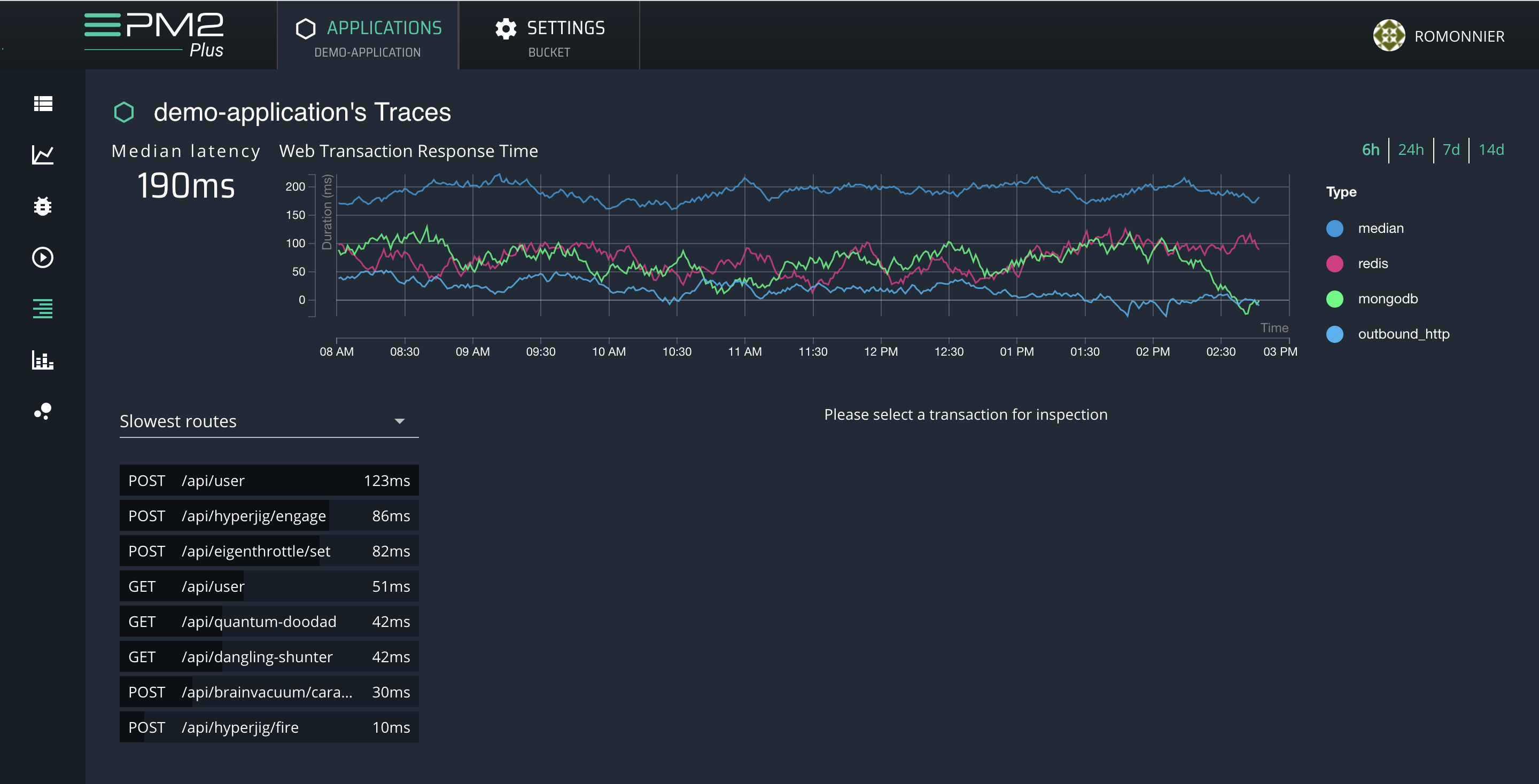Open the Applications demo-application tab

pyautogui.click(x=368, y=35)
